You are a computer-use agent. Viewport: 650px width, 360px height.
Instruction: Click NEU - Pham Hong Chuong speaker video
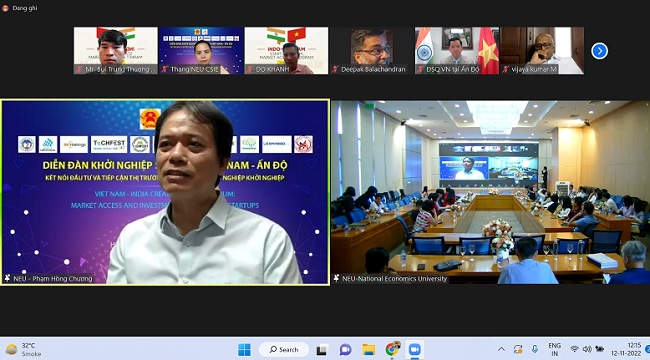165,192
